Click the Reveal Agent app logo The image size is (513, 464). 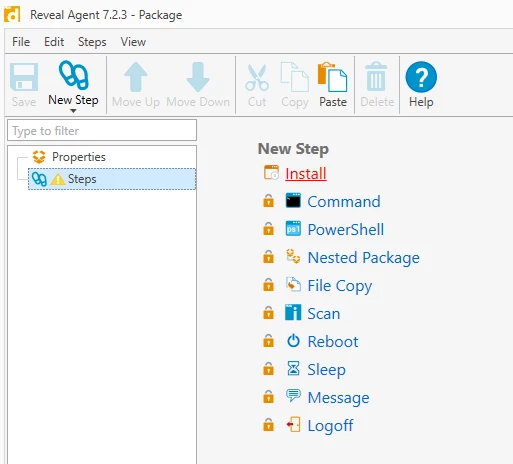(x=12, y=14)
